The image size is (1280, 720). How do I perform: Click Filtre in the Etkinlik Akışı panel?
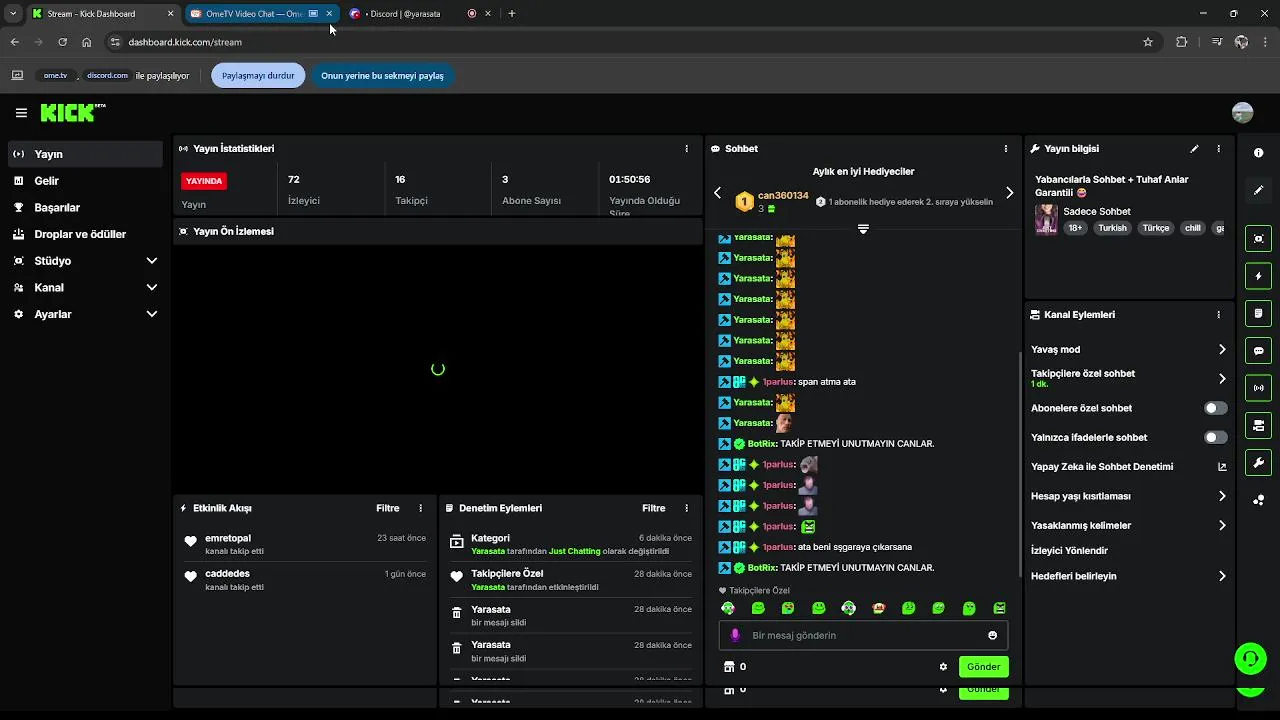coord(388,508)
